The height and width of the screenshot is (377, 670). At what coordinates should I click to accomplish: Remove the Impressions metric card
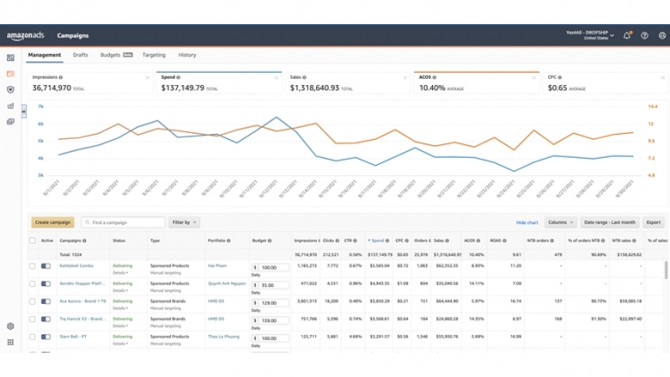pyautogui.click(x=147, y=78)
